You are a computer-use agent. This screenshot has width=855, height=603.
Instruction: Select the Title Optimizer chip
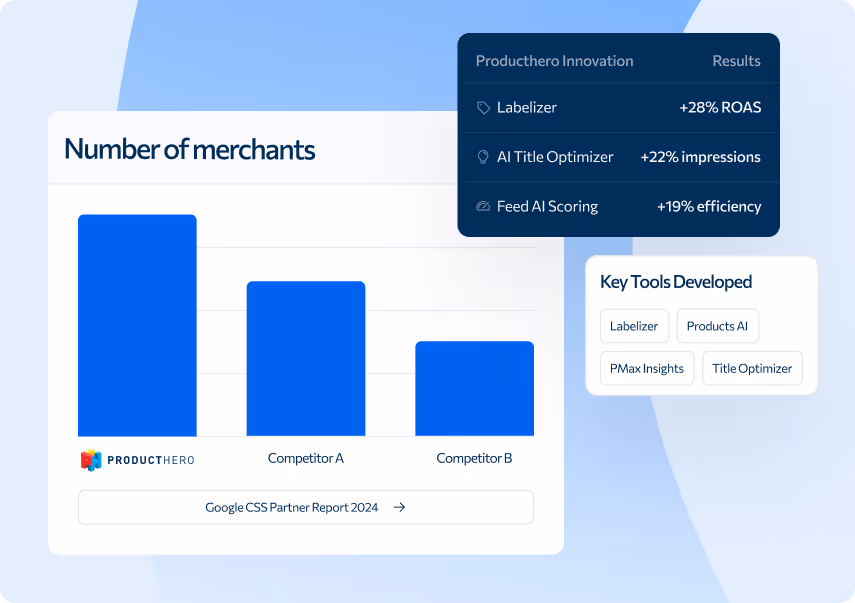tap(752, 369)
